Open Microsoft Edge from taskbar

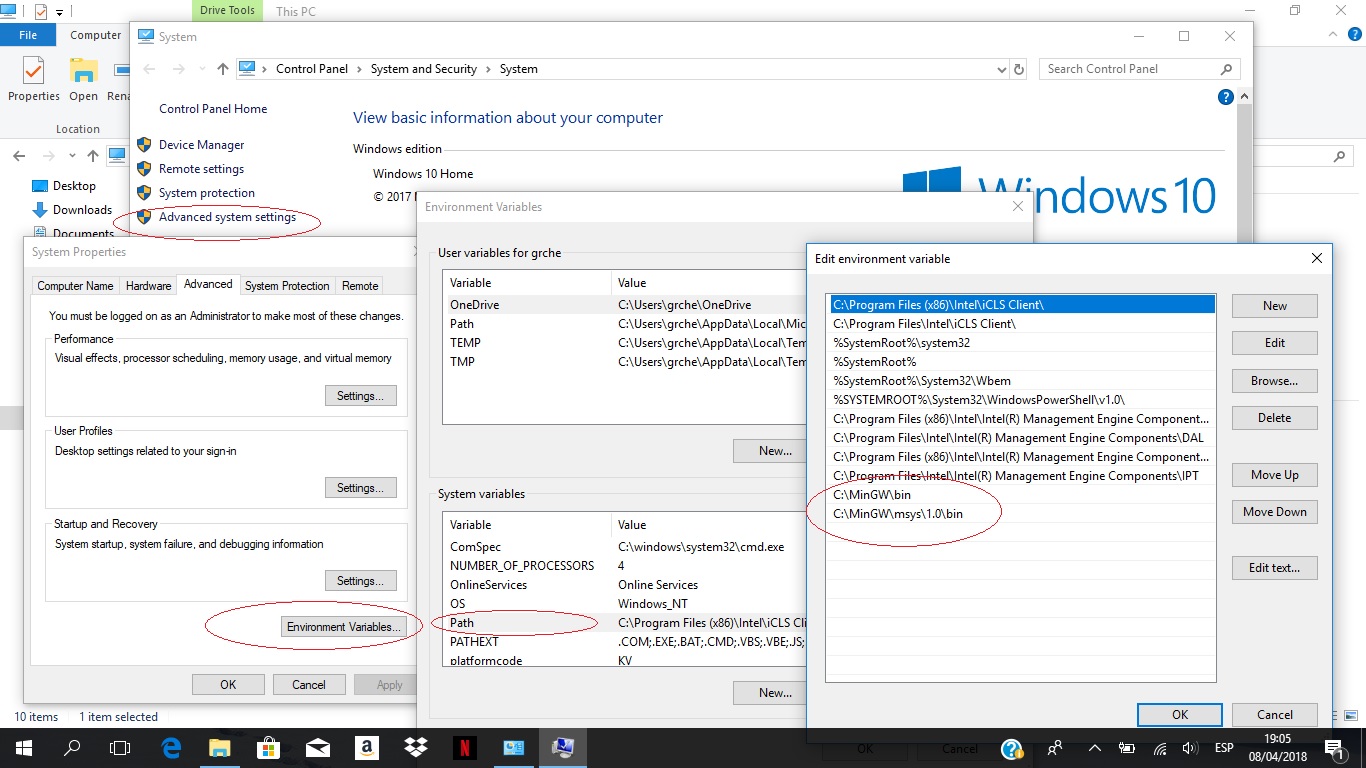point(171,748)
